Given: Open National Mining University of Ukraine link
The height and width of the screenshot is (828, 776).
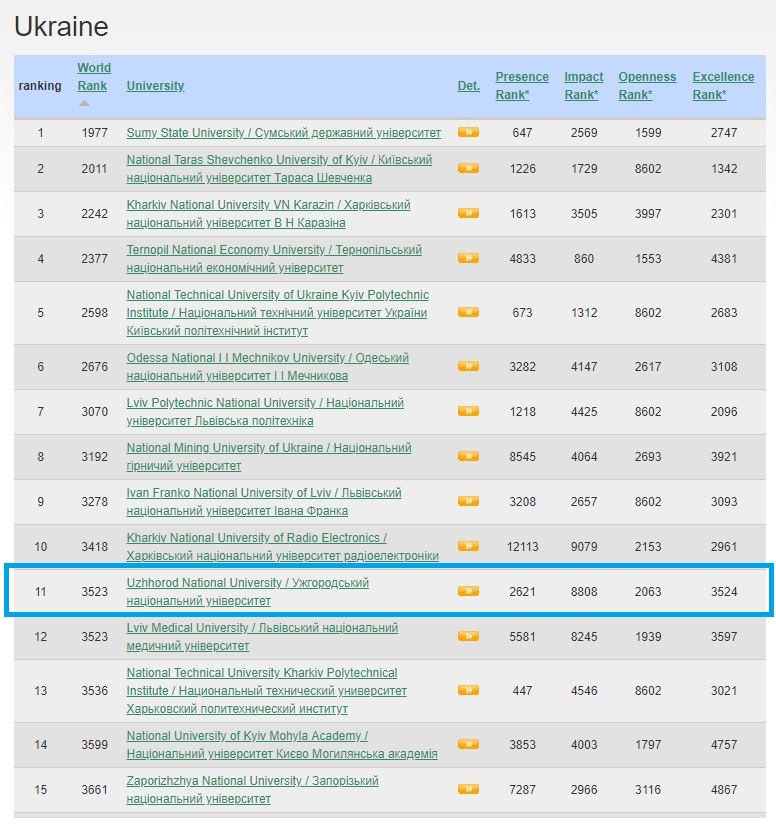Looking at the screenshot, I should coord(269,456).
